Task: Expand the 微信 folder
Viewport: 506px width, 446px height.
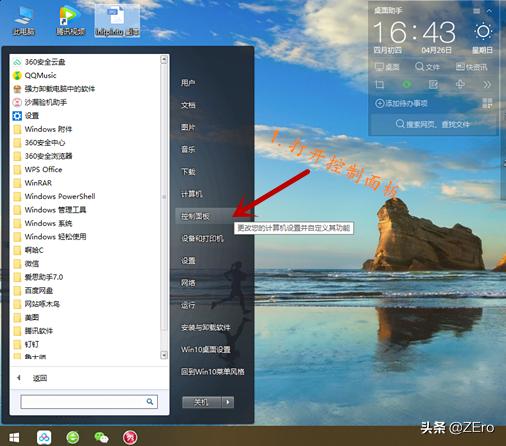Action: click(x=26, y=263)
